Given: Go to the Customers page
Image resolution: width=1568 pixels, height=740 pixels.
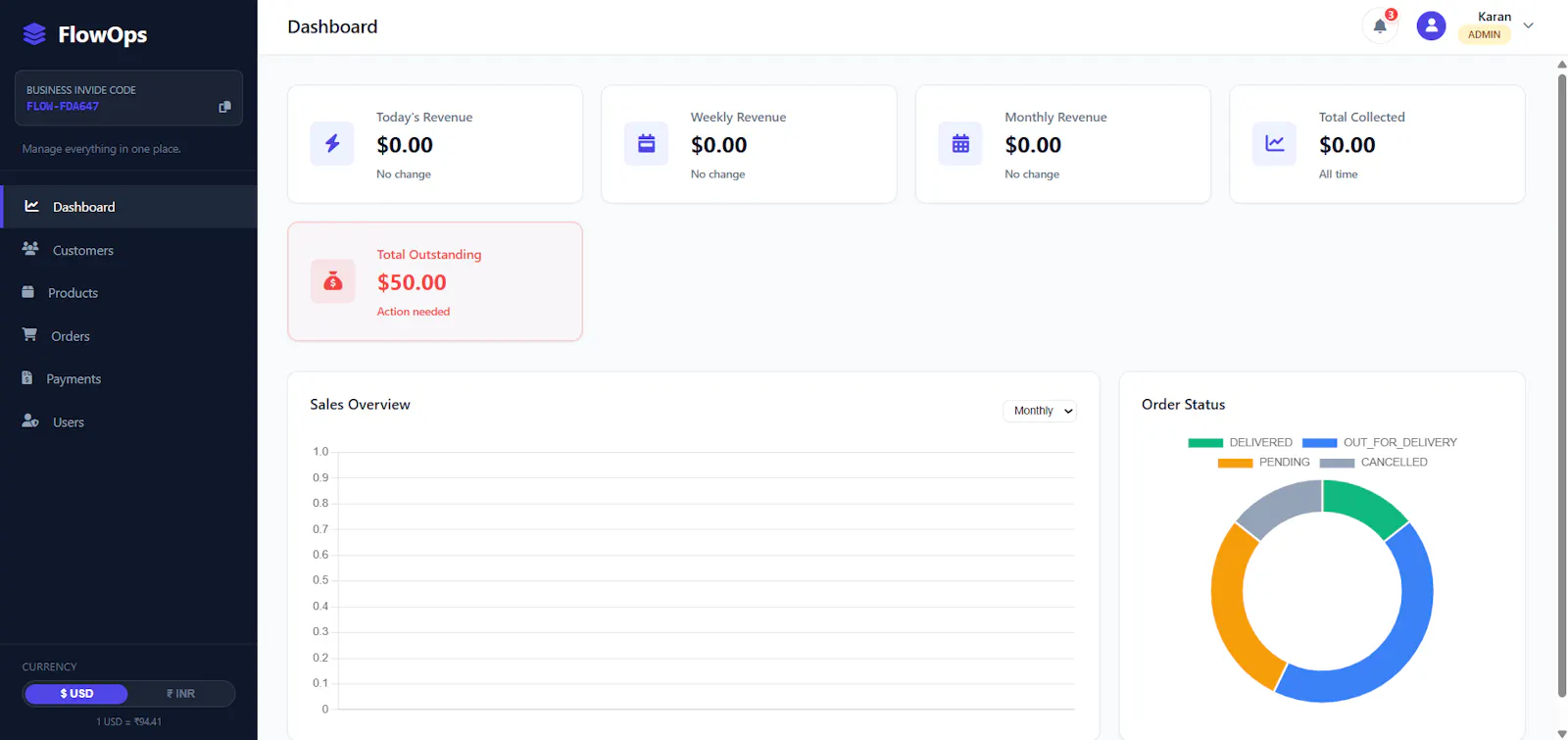Looking at the screenshot, I should coord(128,250).
